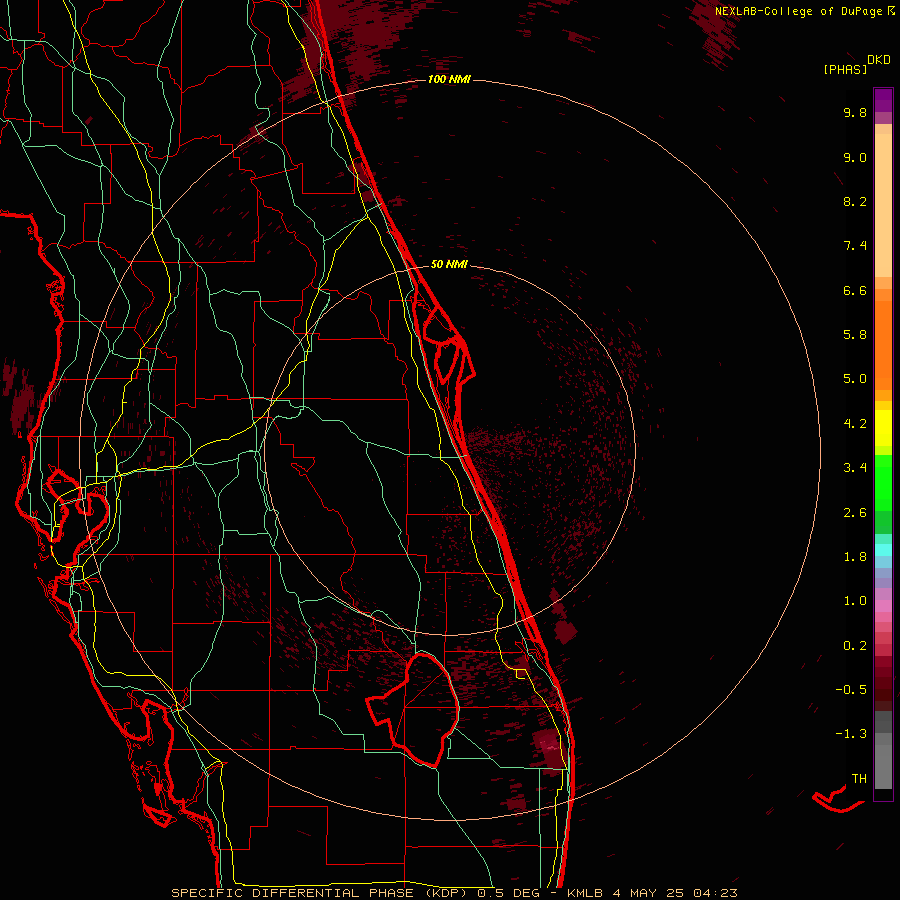The height and width of the screenshot is (900, 900).
Task: Pick the bright green segment of color bar
Action: (x=883, y=482)
